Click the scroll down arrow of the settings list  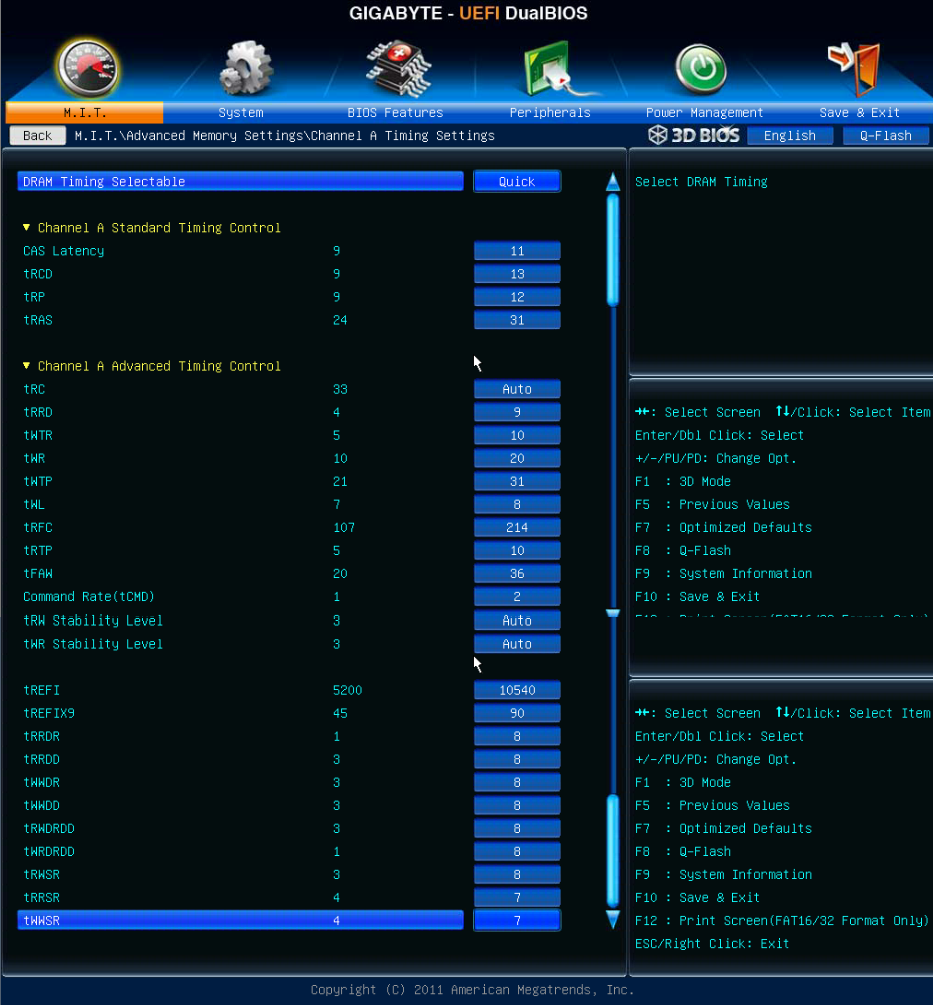[613, 920]
